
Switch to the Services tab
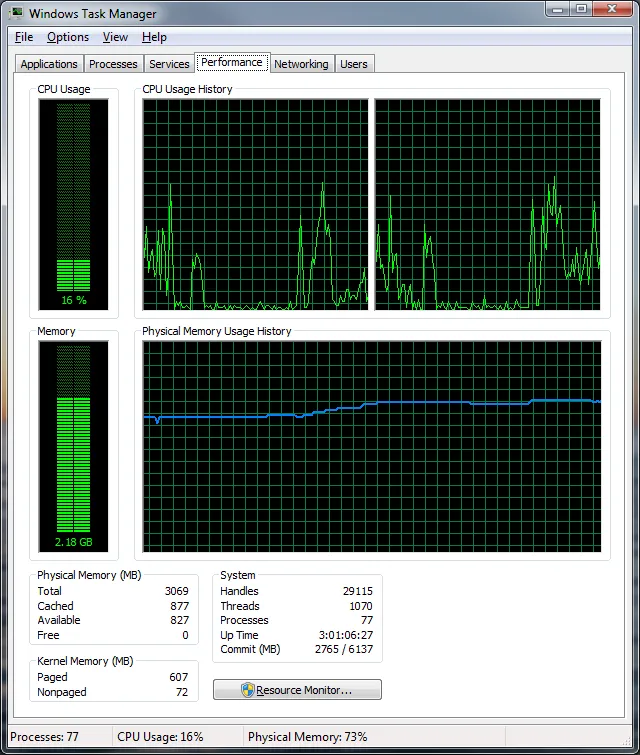169,64
